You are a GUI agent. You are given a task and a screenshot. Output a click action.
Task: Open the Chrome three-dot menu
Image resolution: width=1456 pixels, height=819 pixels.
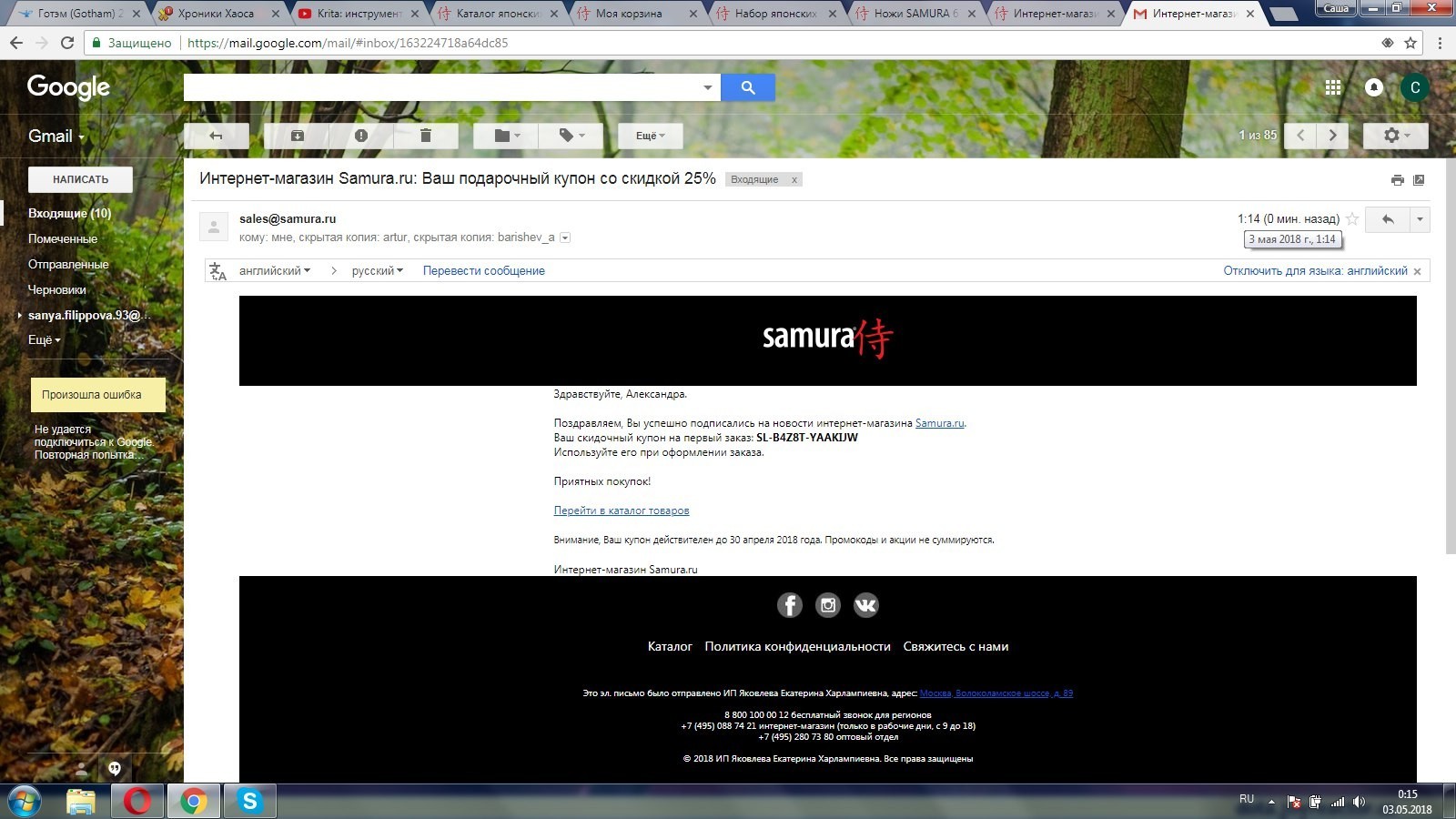point(1440,43)
